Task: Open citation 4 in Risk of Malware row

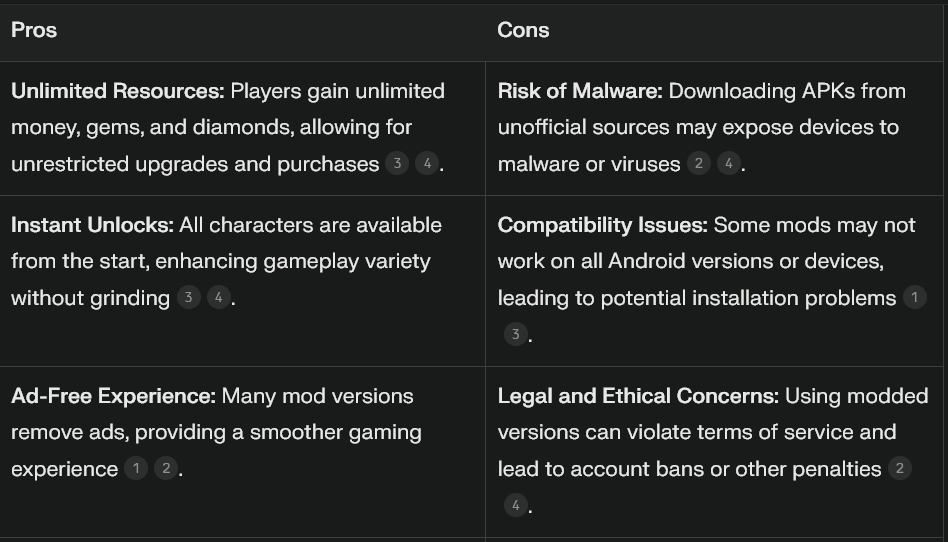Action: 729,163
